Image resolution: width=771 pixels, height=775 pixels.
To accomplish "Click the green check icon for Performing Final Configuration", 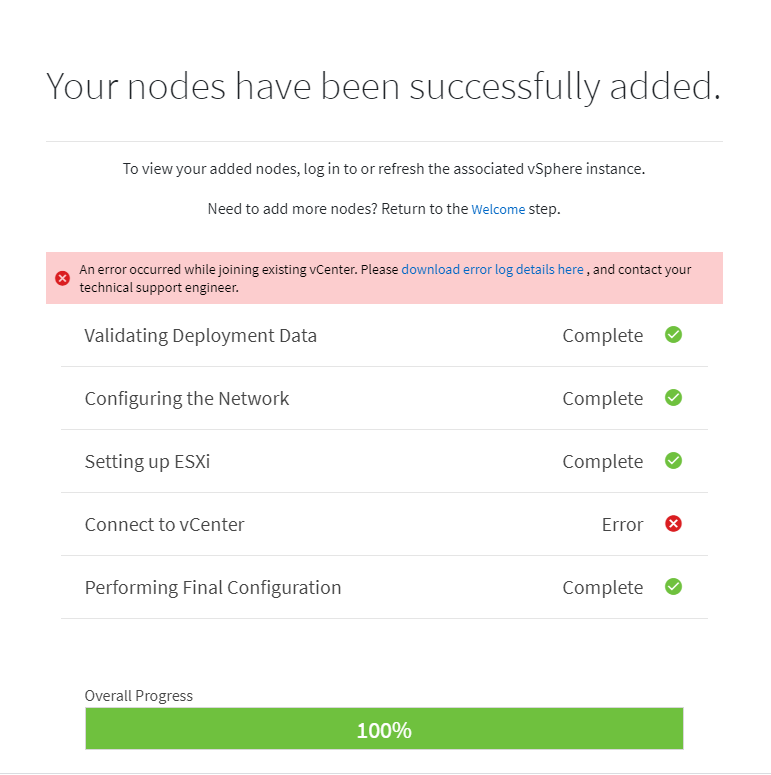I will [x=674, y=587].
